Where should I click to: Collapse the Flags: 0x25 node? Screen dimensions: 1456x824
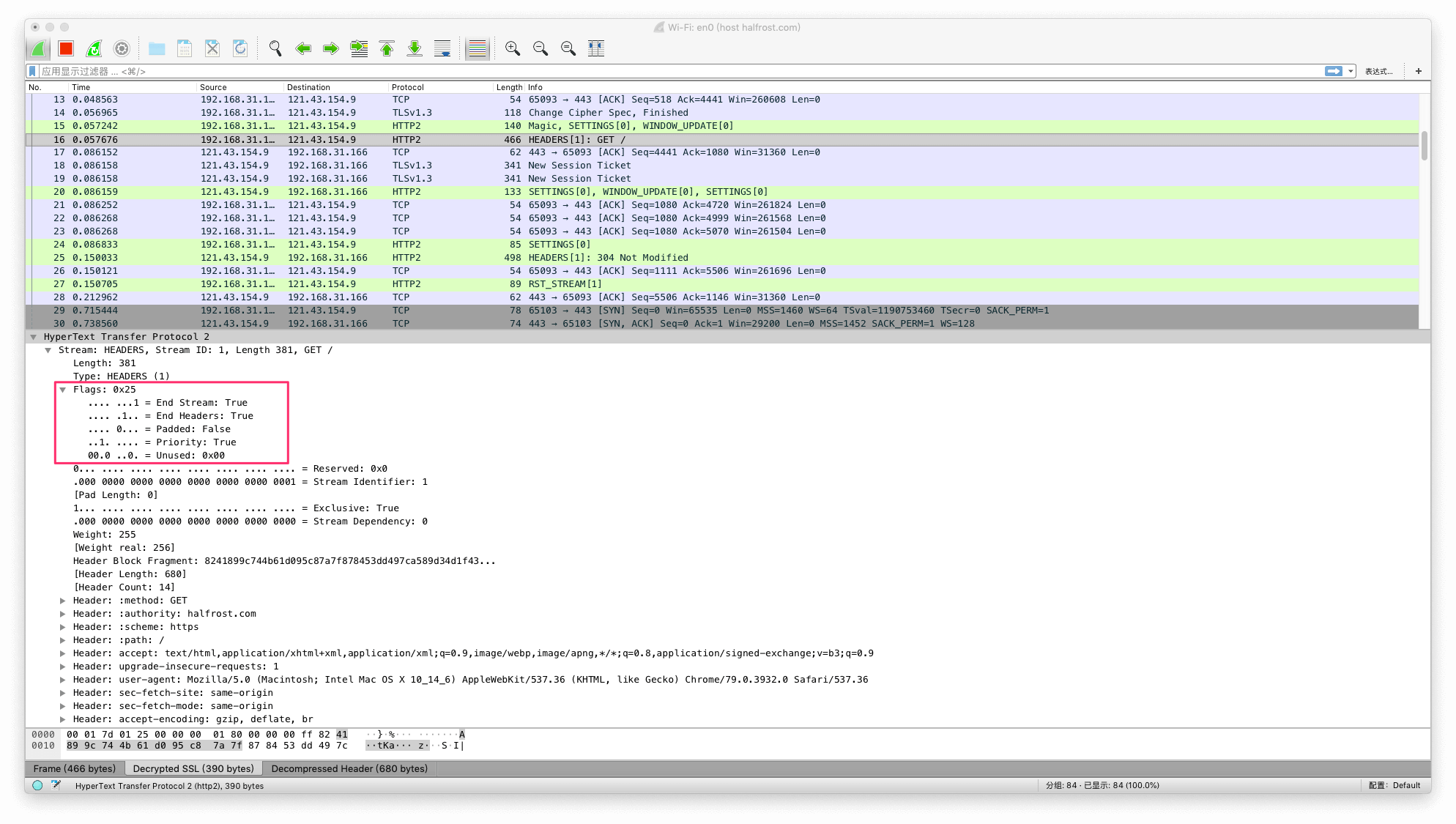63,390
